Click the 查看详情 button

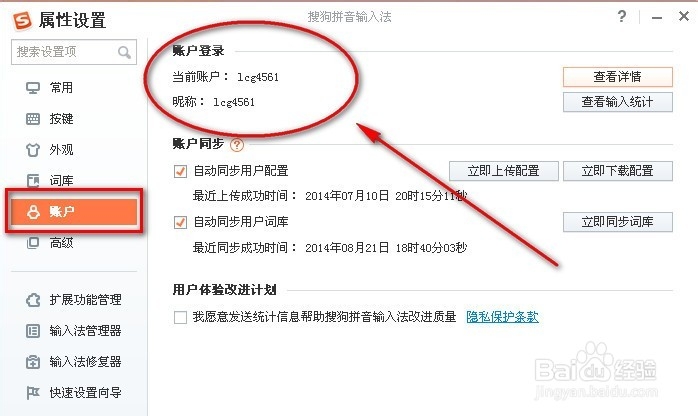coord(617,77)
